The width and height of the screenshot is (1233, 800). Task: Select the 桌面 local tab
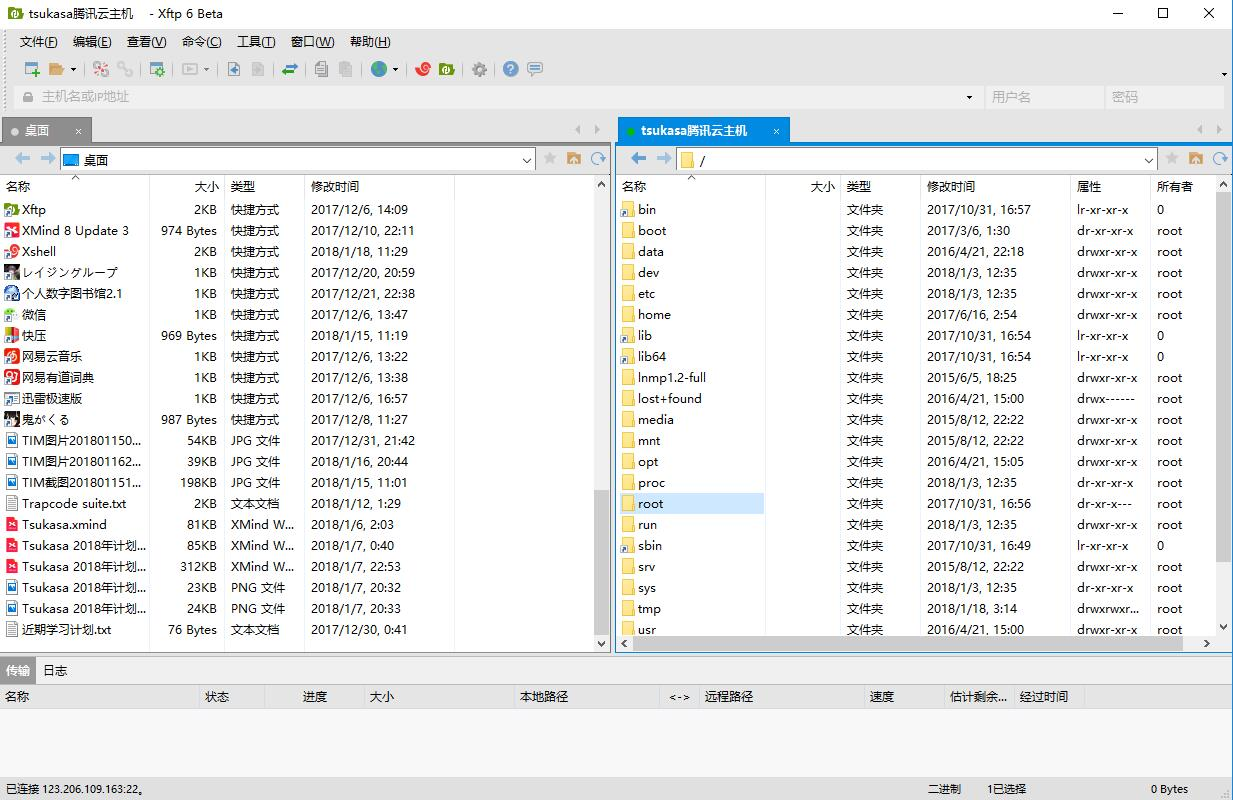click(46, 131)
